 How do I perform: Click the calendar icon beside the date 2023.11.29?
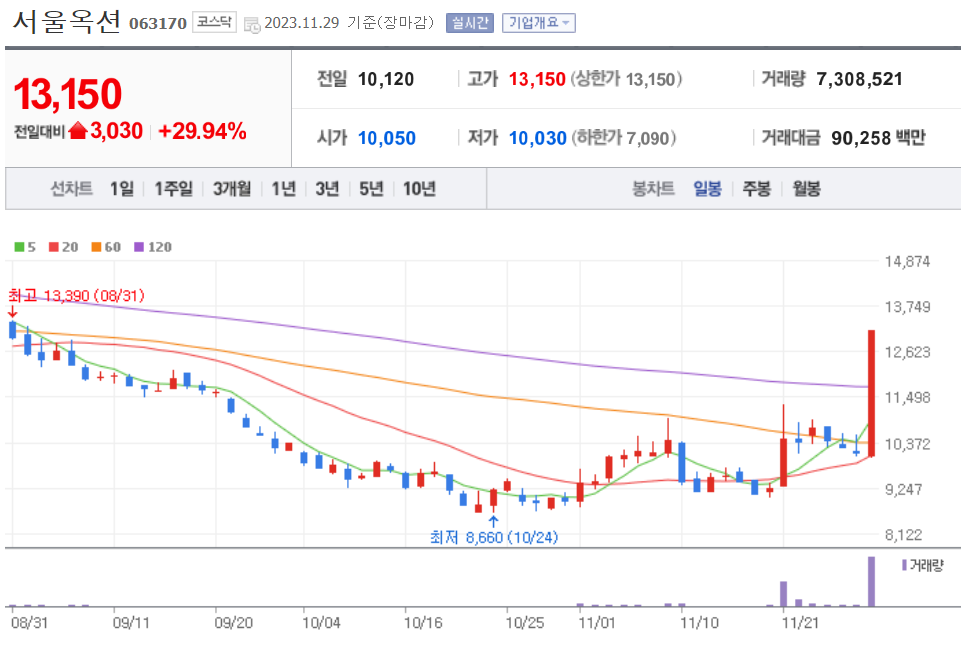252,25
